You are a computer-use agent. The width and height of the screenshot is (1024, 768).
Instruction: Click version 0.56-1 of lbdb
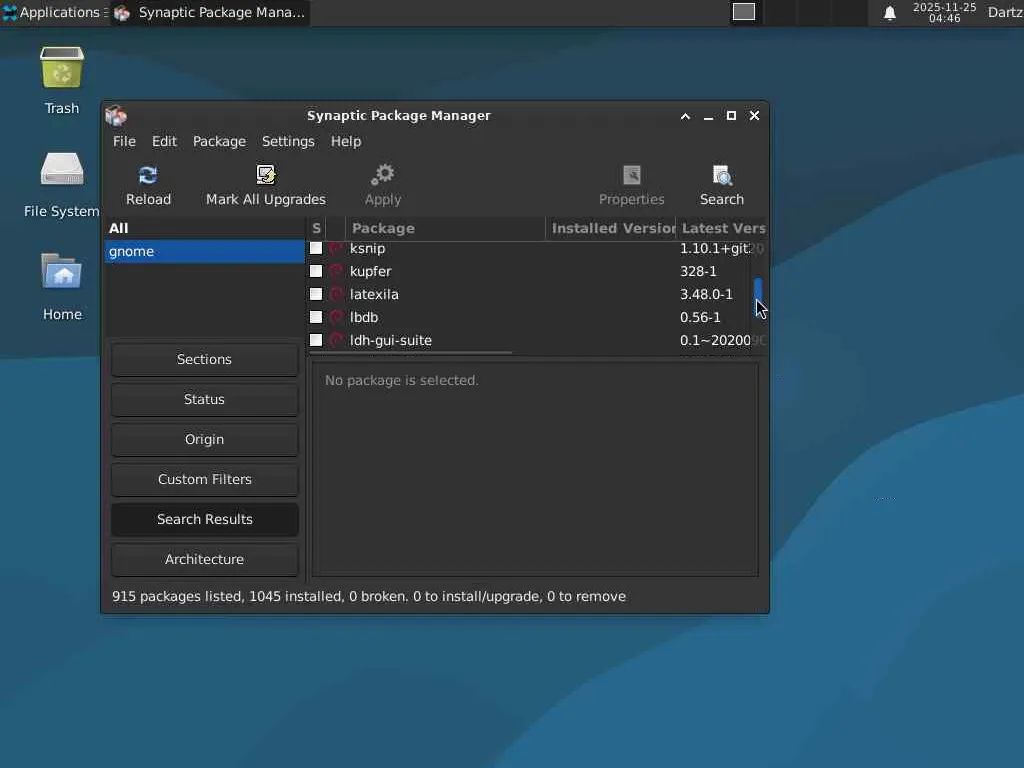[x=700, y=317]
